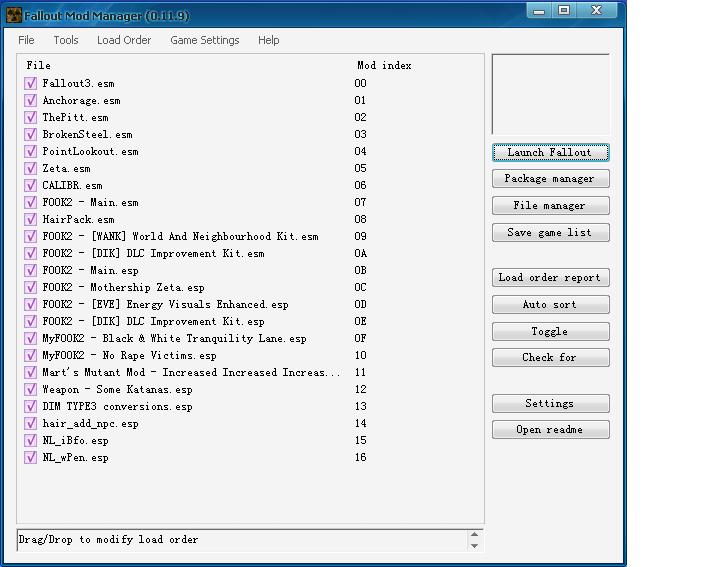The image size is (720, 567).
Task: Generate the Load order report
Action: click(x=551, y=278)
